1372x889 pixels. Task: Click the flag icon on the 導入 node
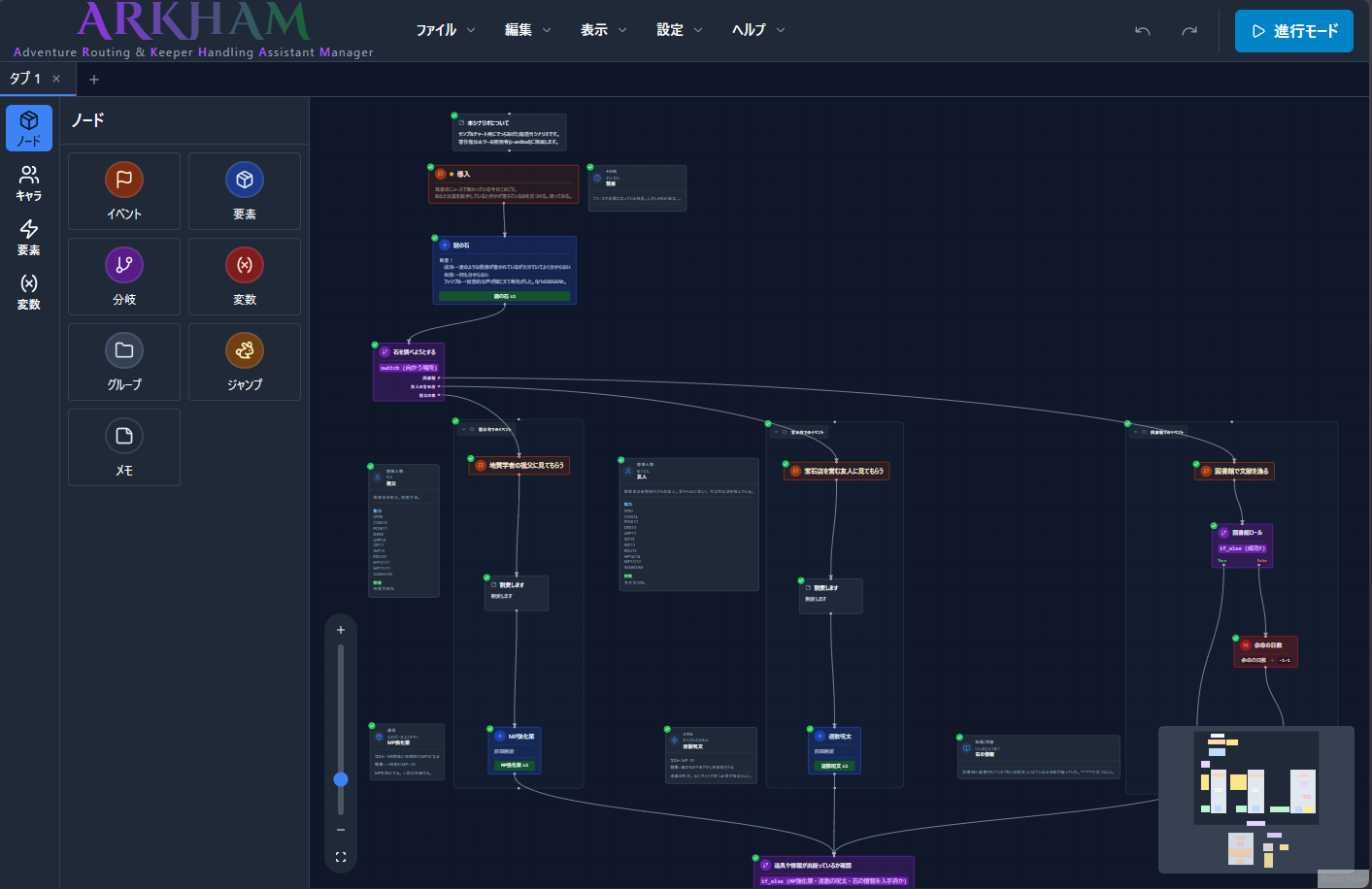[x=441, y=175]
